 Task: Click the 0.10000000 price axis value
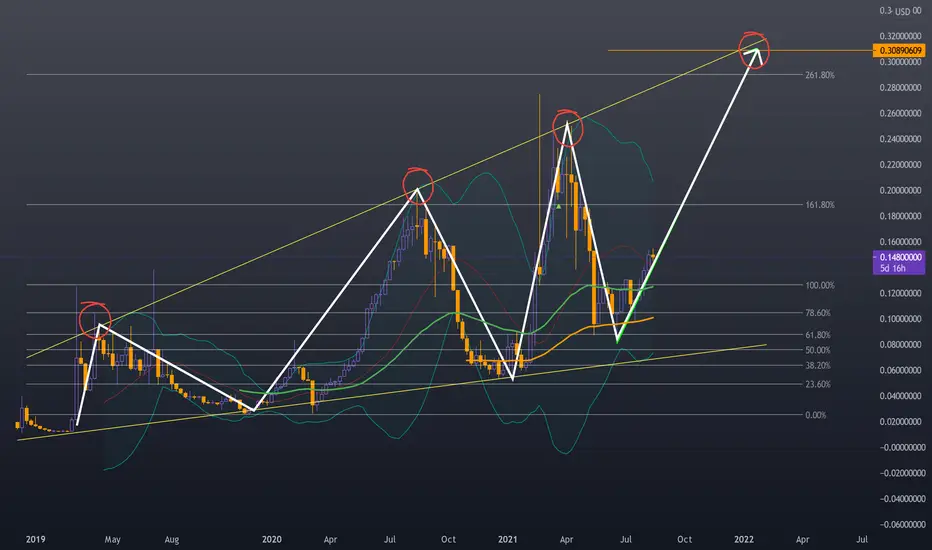point(900,319)
